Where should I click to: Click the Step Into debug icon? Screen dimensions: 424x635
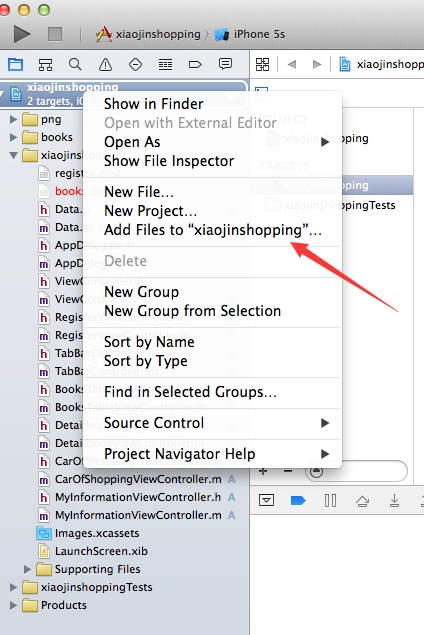tap(394, 501)
